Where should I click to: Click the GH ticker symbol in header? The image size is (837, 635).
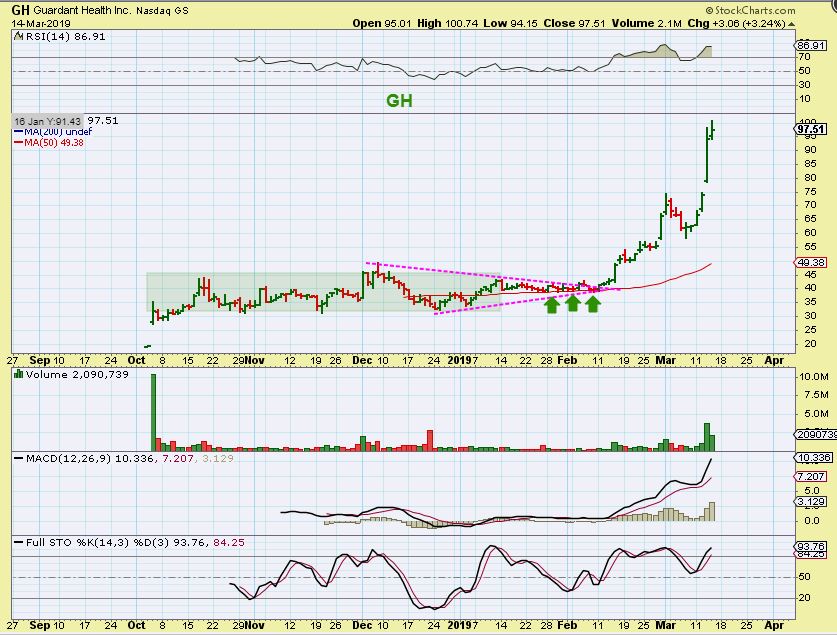click(20, 10)
